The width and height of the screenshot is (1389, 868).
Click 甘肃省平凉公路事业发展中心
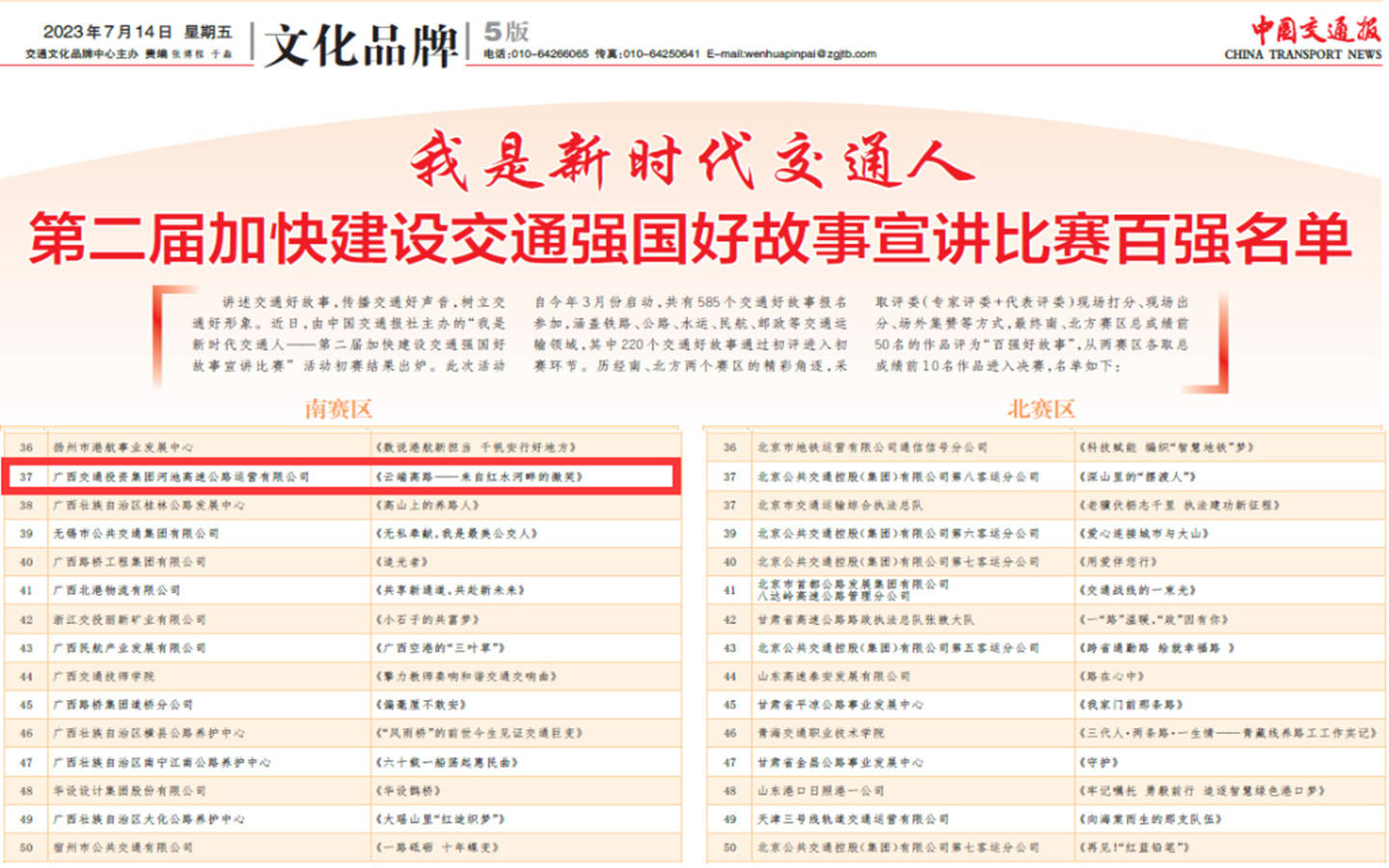click(840, 705)
